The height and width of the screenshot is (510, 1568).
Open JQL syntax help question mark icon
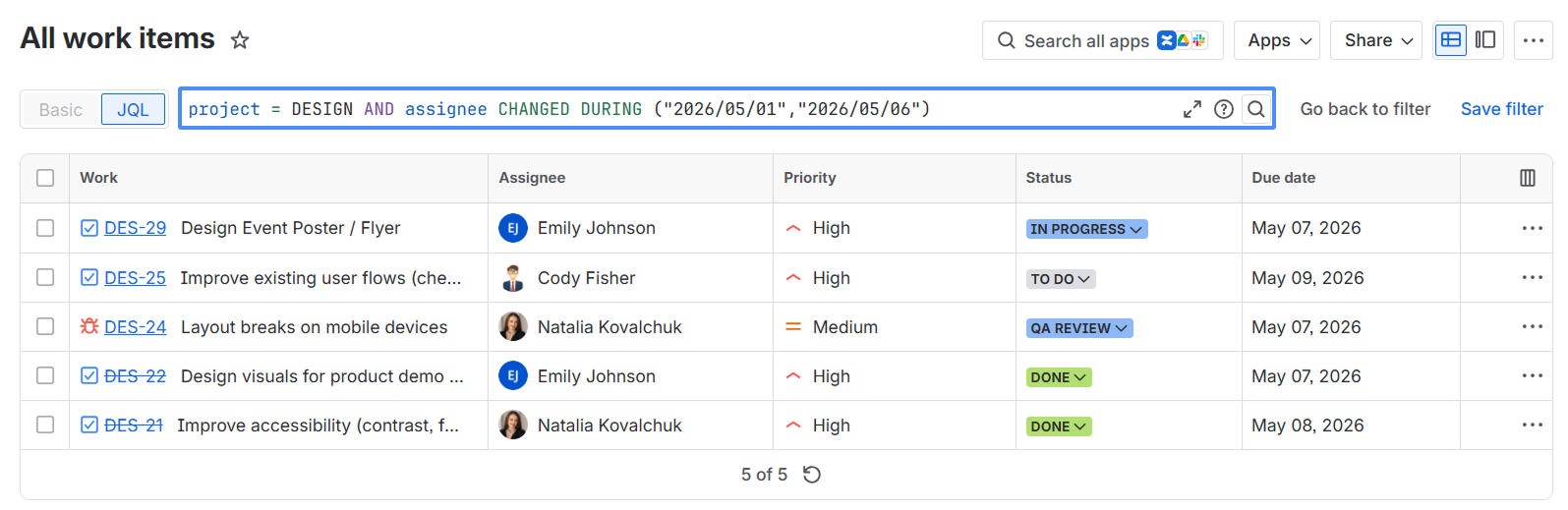1224,109
